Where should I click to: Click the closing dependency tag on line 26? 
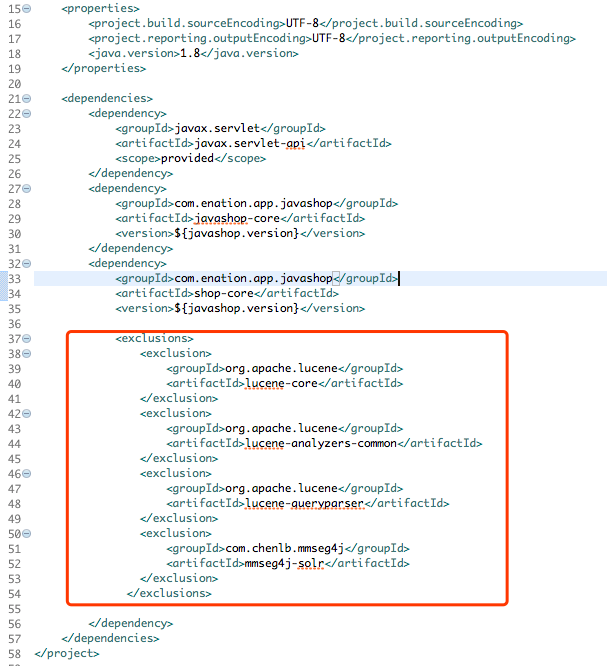[130, 173]
